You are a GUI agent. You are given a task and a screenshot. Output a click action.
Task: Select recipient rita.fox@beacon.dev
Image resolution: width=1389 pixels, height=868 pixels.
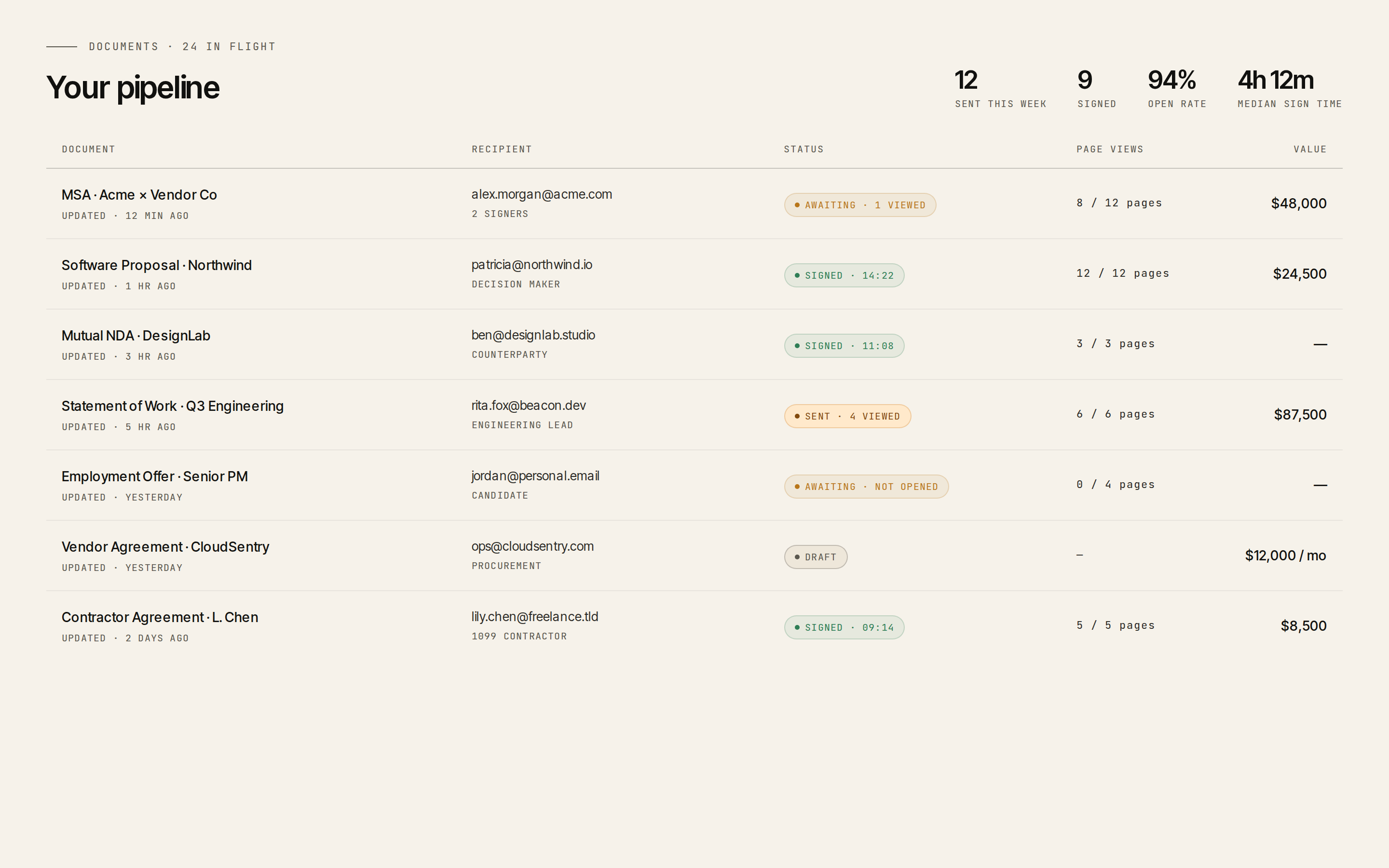pos(529,406)
